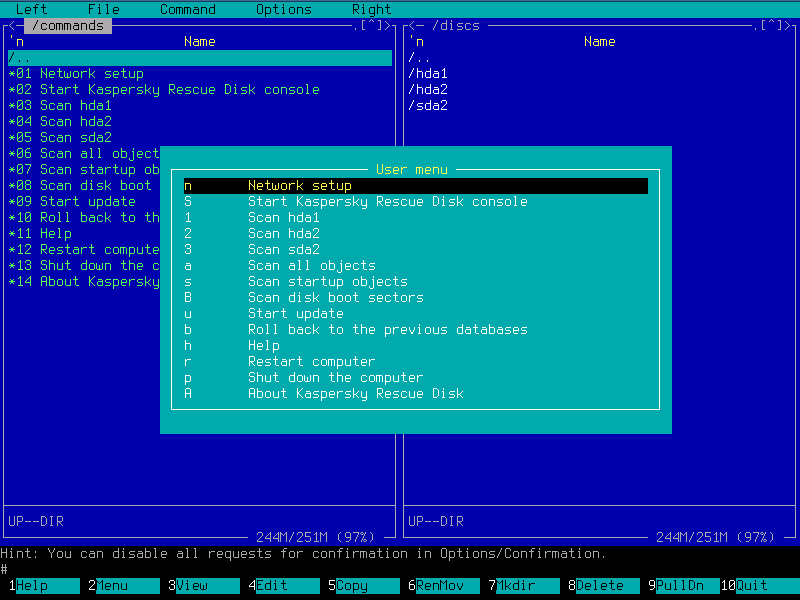Select *03 Scan hda1 in left panel

click(x=60, y=106)
